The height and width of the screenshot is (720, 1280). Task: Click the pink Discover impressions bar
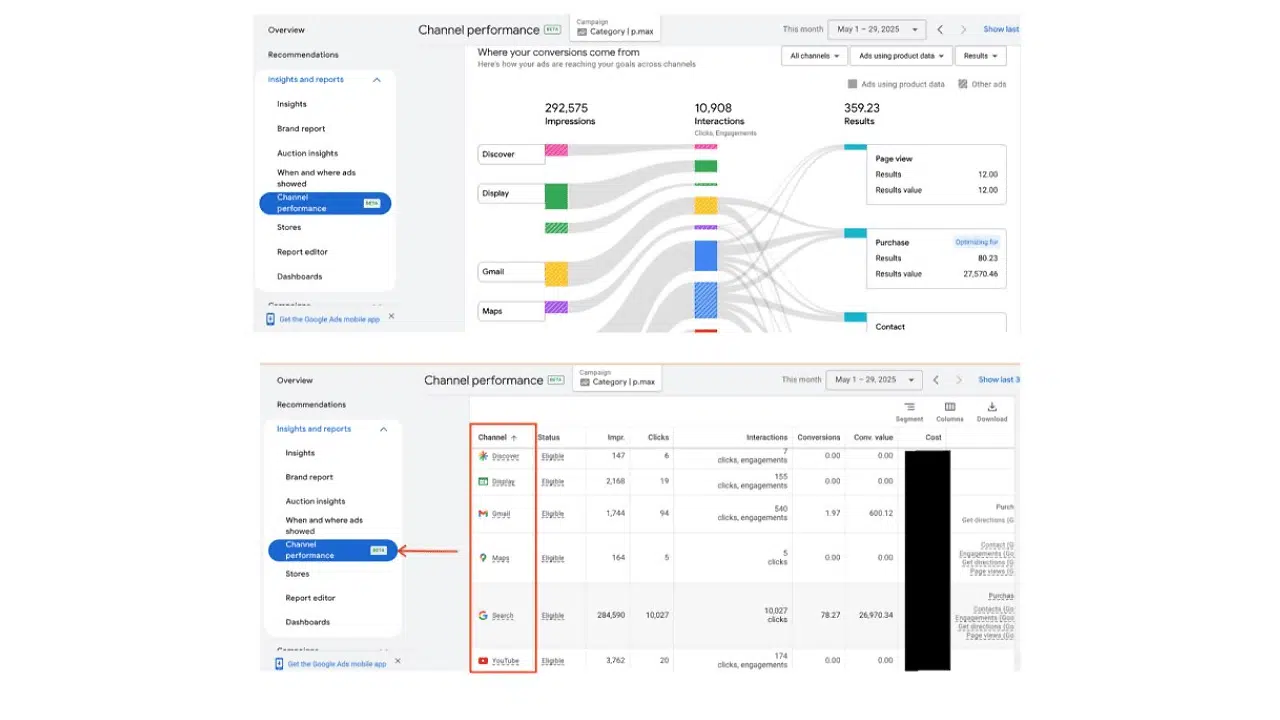556,150
